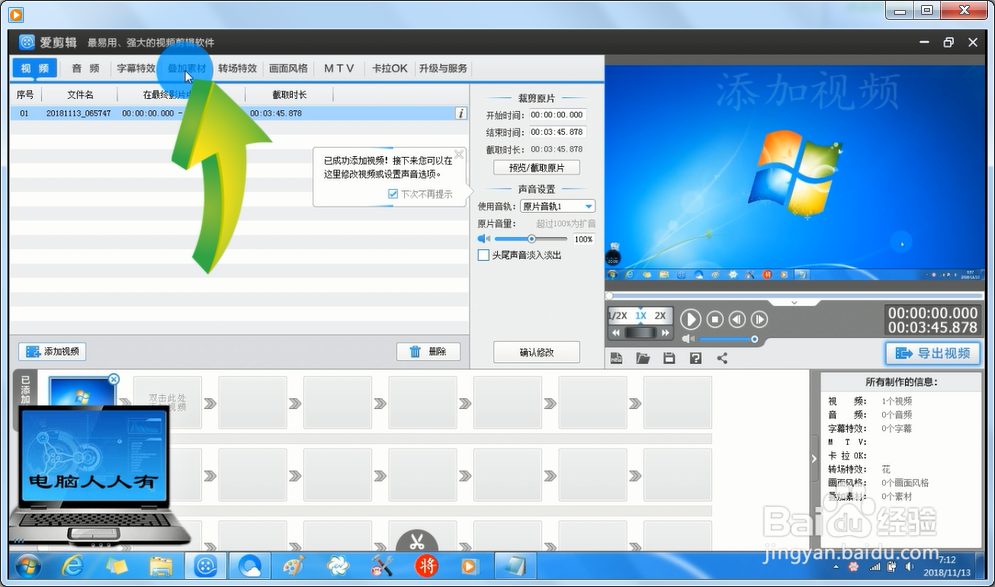Select video row 20181113_065747
995x587 pixels.
[x=239, y=114]
